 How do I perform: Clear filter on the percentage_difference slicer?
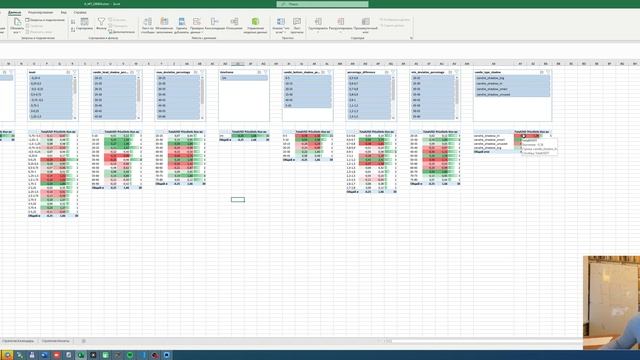(393, 72)
